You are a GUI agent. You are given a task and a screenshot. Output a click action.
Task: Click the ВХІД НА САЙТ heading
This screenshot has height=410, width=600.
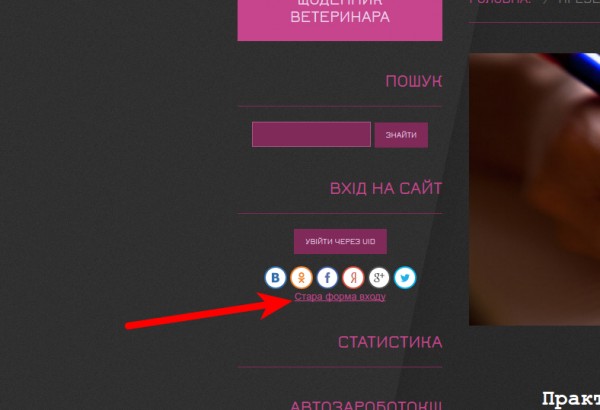pos(386,188)
